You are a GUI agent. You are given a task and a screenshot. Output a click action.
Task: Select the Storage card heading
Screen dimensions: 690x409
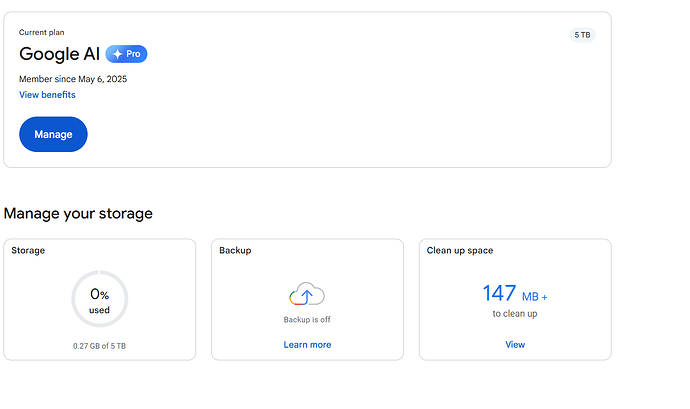click(x=28, y=251)
